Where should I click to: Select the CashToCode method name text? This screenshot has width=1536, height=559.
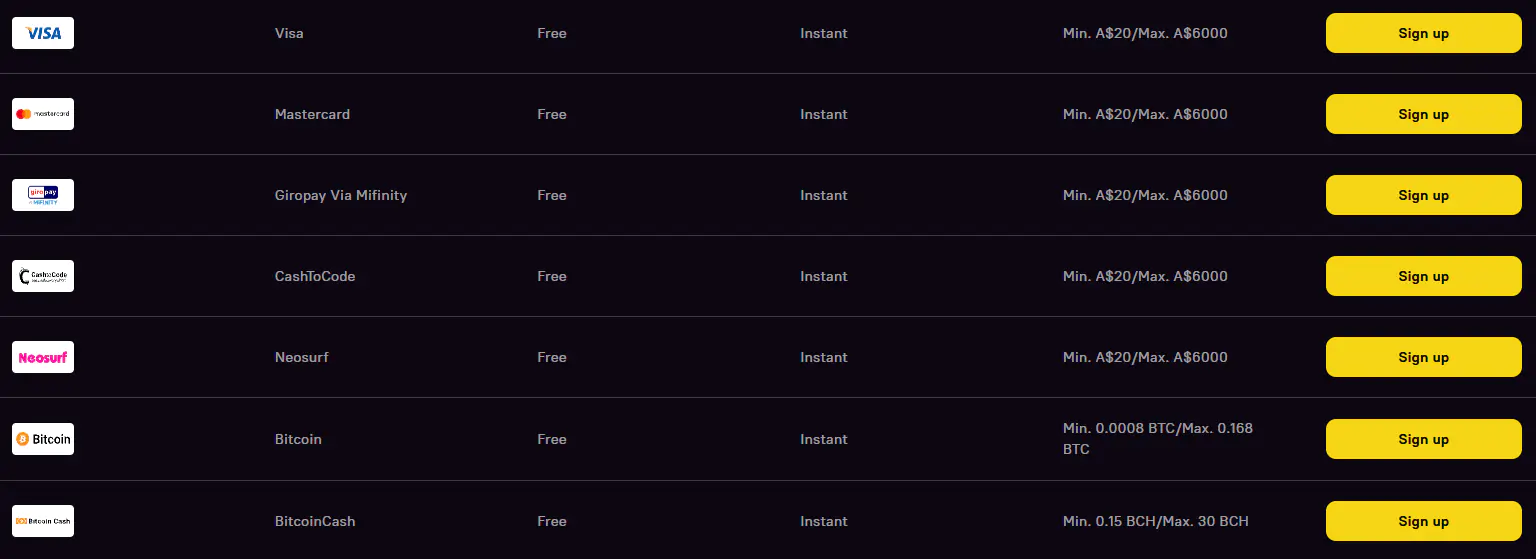(x=315, y=276)
